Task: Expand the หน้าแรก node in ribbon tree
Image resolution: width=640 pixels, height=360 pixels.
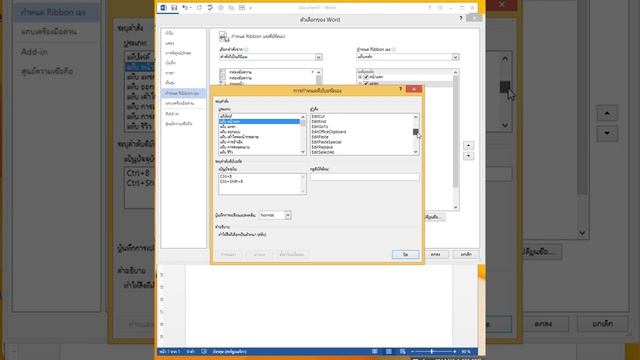Action: 360,77
